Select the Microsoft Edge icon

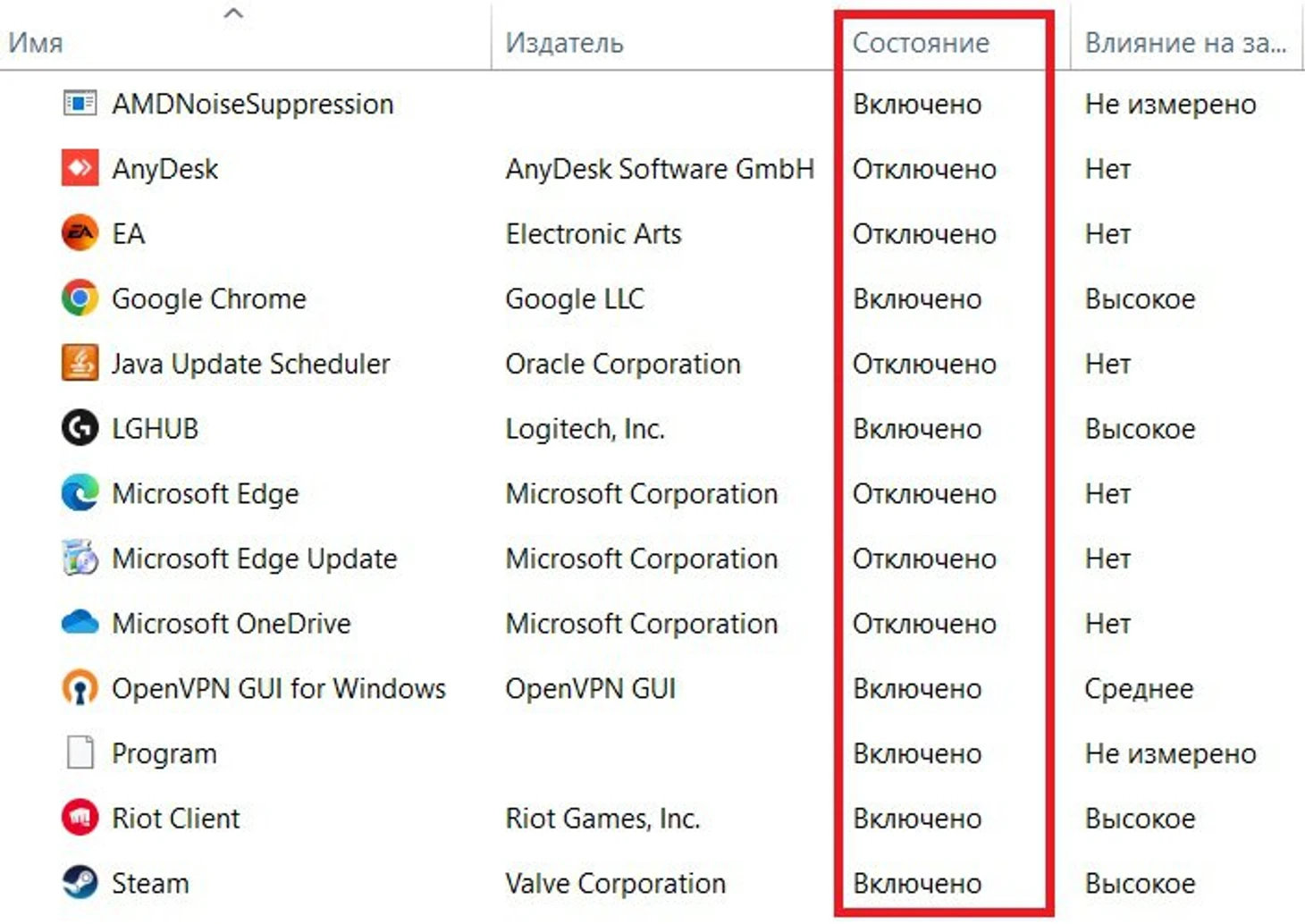click(80, 493)
